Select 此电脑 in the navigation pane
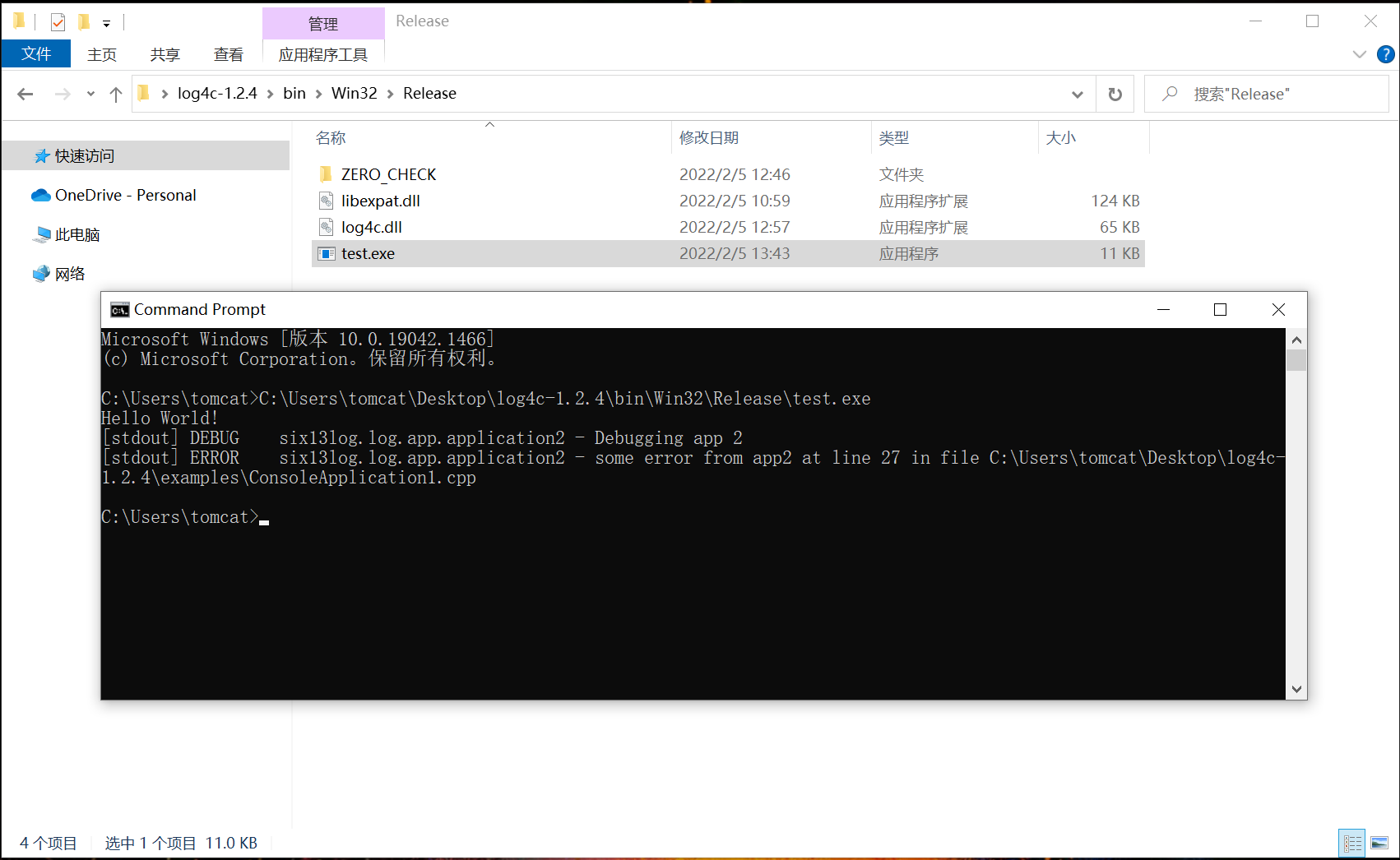The width and height of the screenshot is (1400, 860). pos(77,234)
